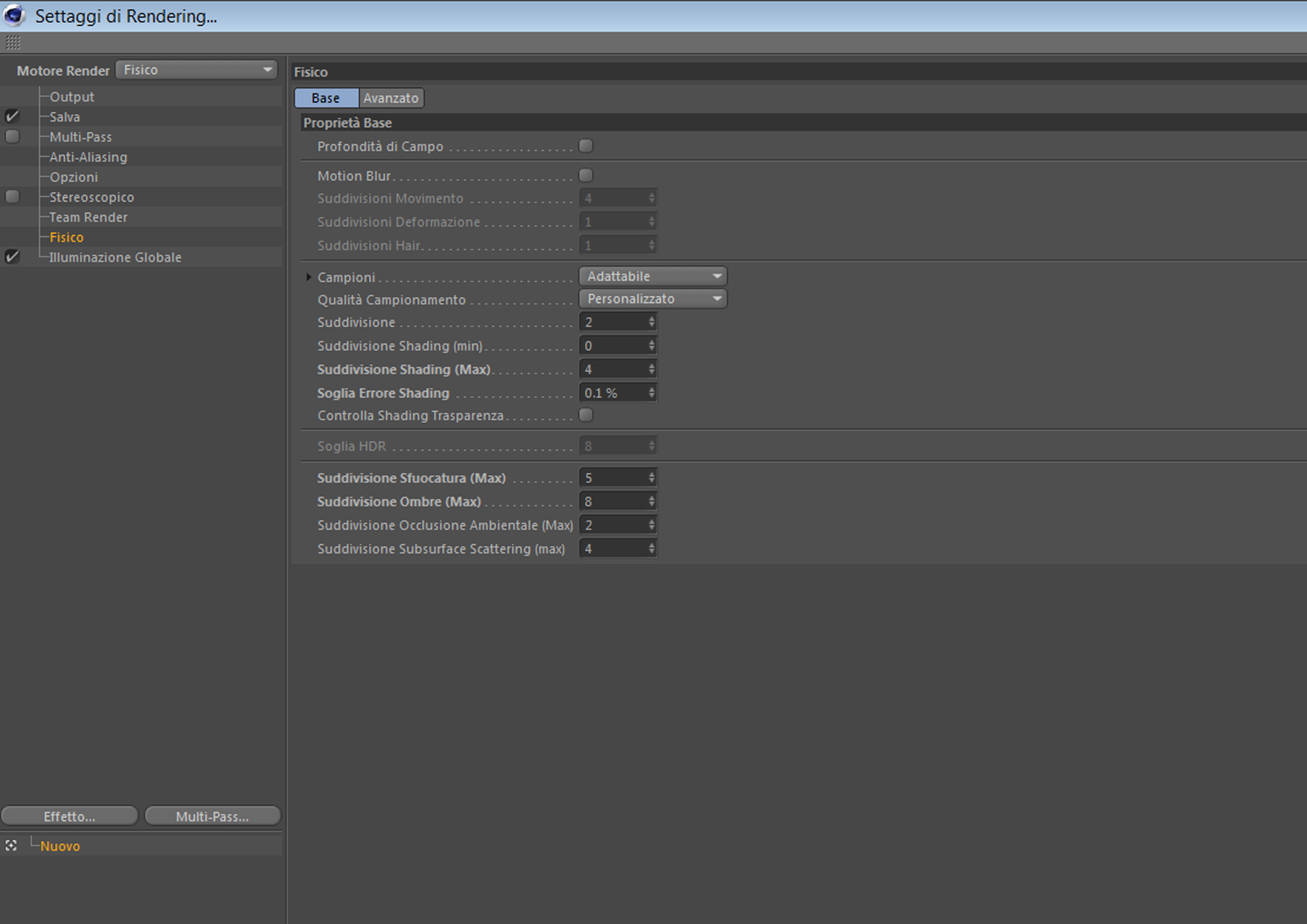
Task: Toggle the Motion Blur checkbox
Action: [586, 175]
